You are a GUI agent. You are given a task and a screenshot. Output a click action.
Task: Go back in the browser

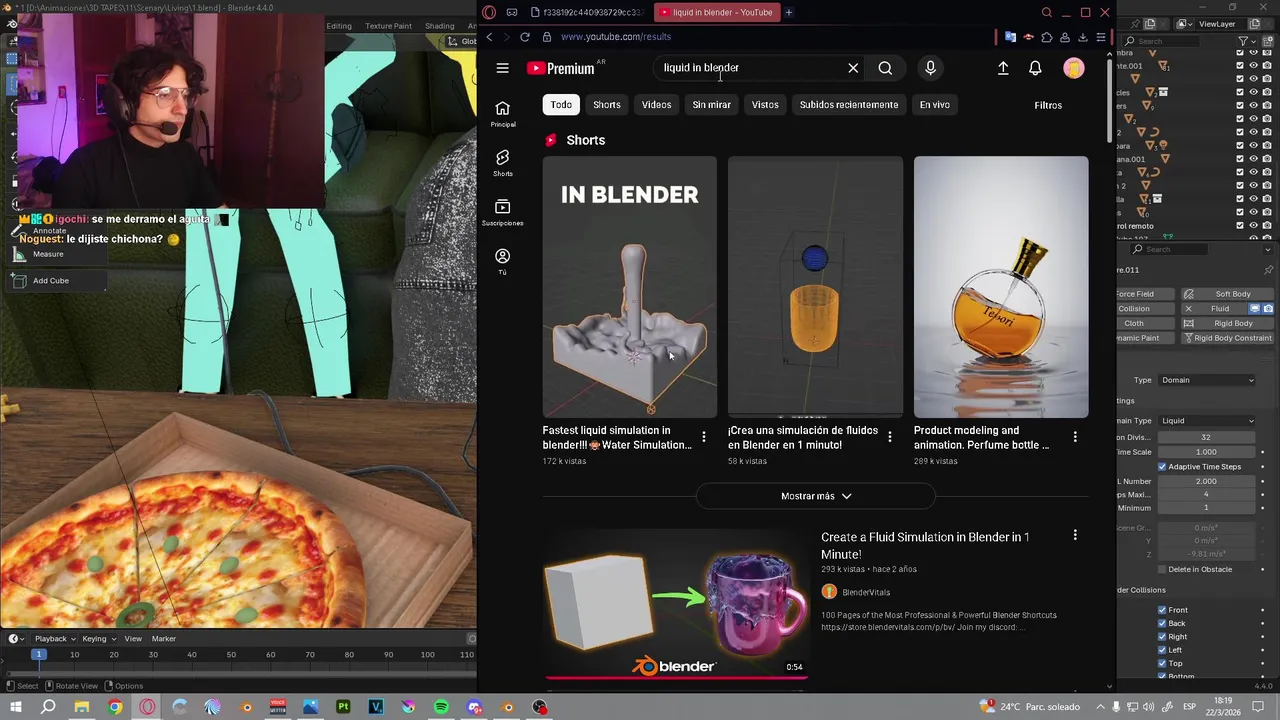click(489, 37)
